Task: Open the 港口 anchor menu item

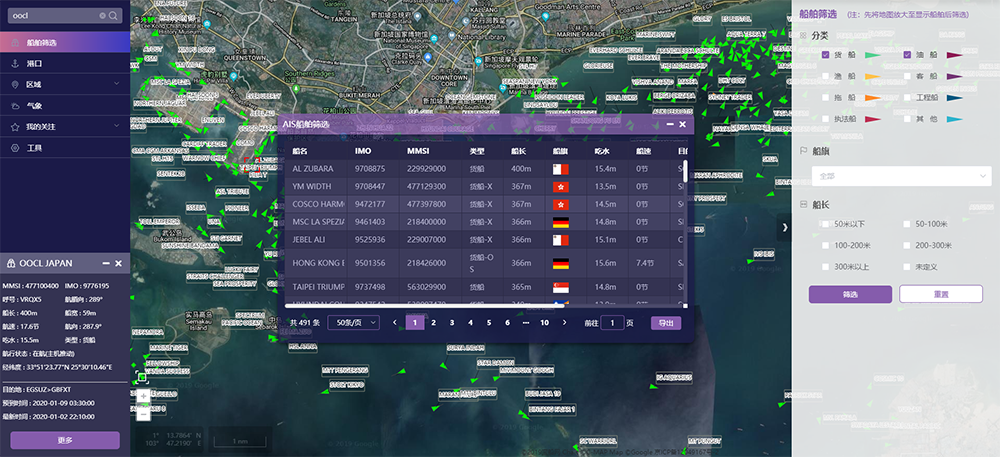Action: pyautogui.click(x=35, y=63)
